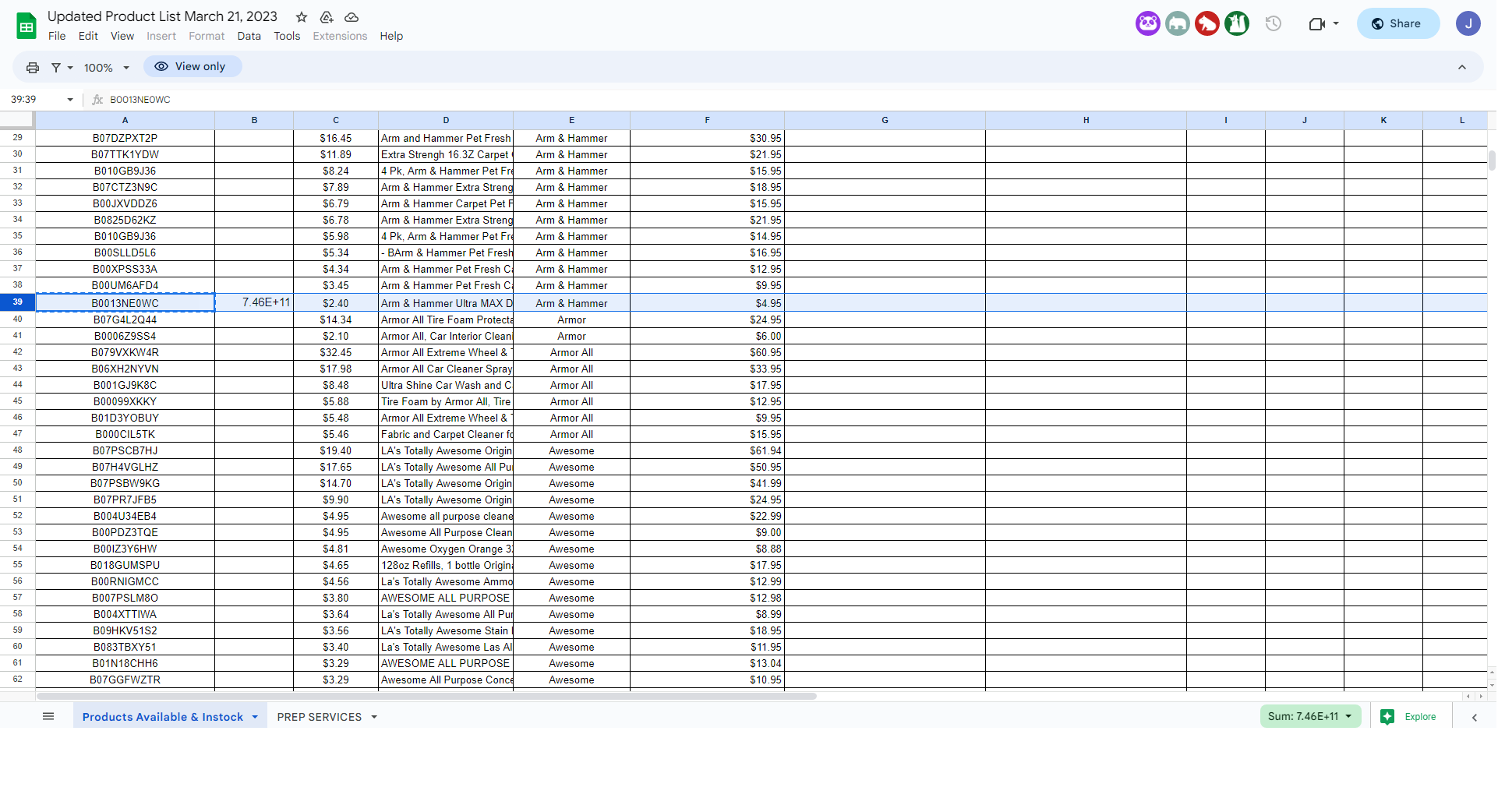Open the green anonymous collaborator avatar
1498x812 pixels.
click(1237, 23)
